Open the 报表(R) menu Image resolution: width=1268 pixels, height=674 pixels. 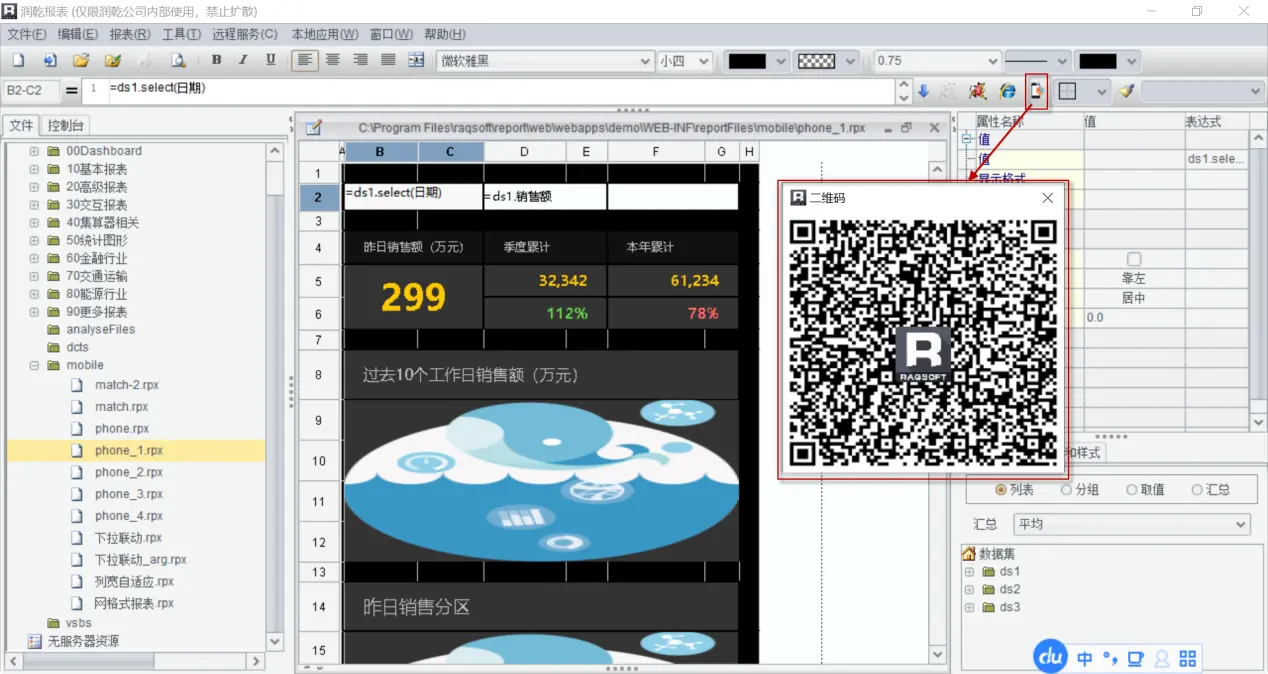pyautogui.click(x=130, y=34)
